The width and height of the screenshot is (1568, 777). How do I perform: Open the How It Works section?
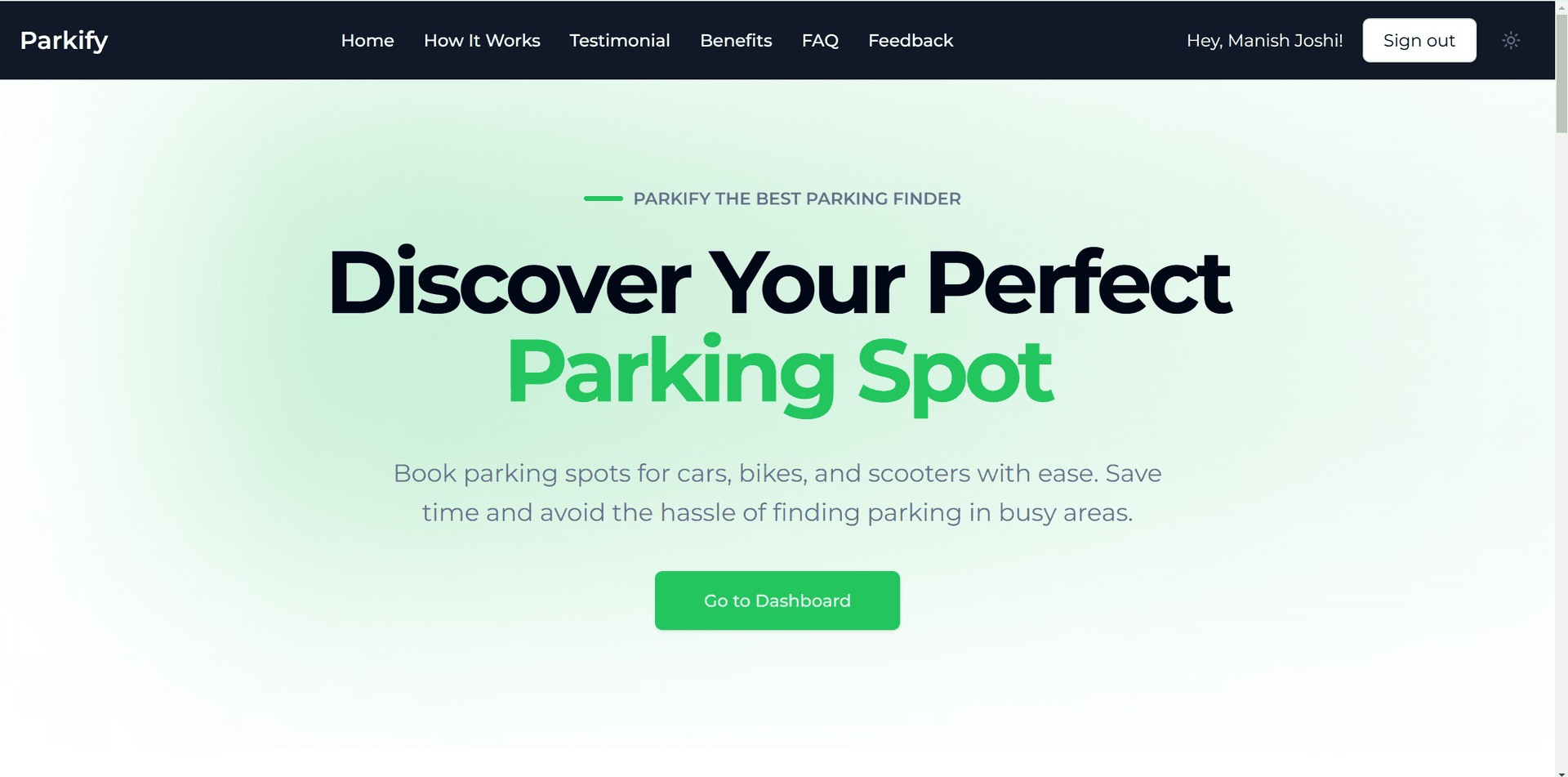point(482,40)
